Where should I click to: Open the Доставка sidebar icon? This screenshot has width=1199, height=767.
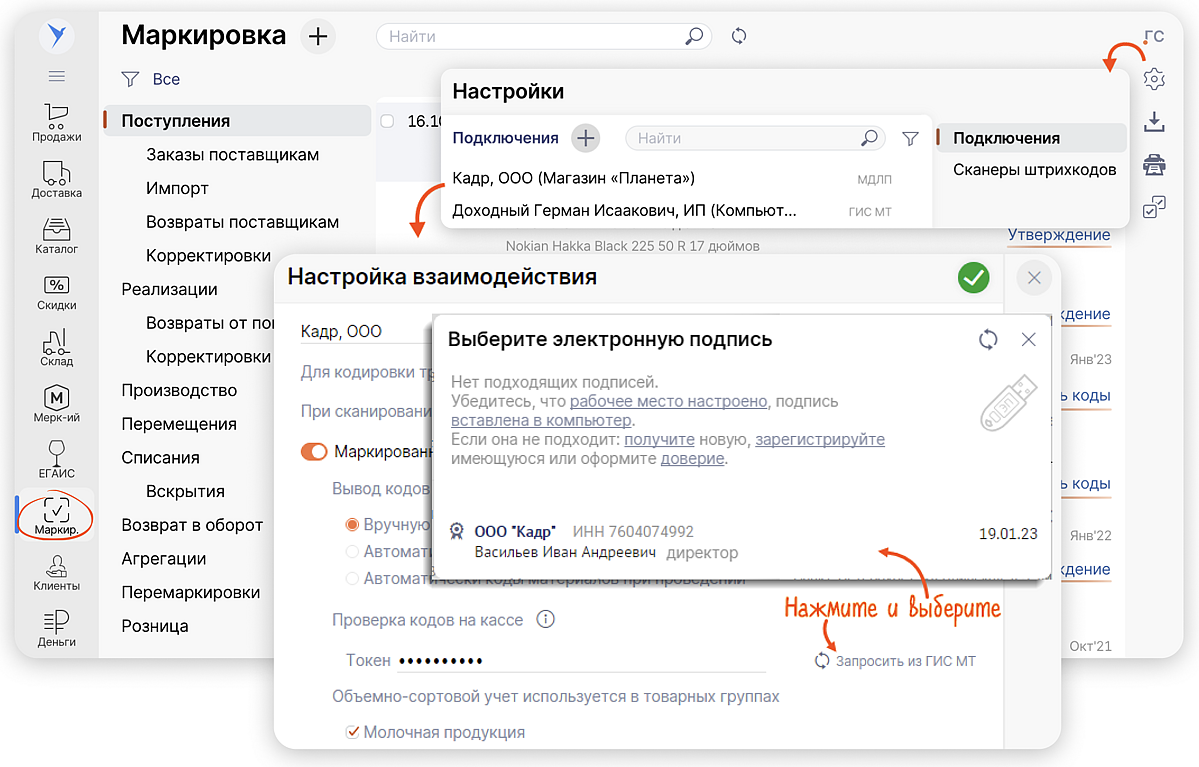point(57,179)
